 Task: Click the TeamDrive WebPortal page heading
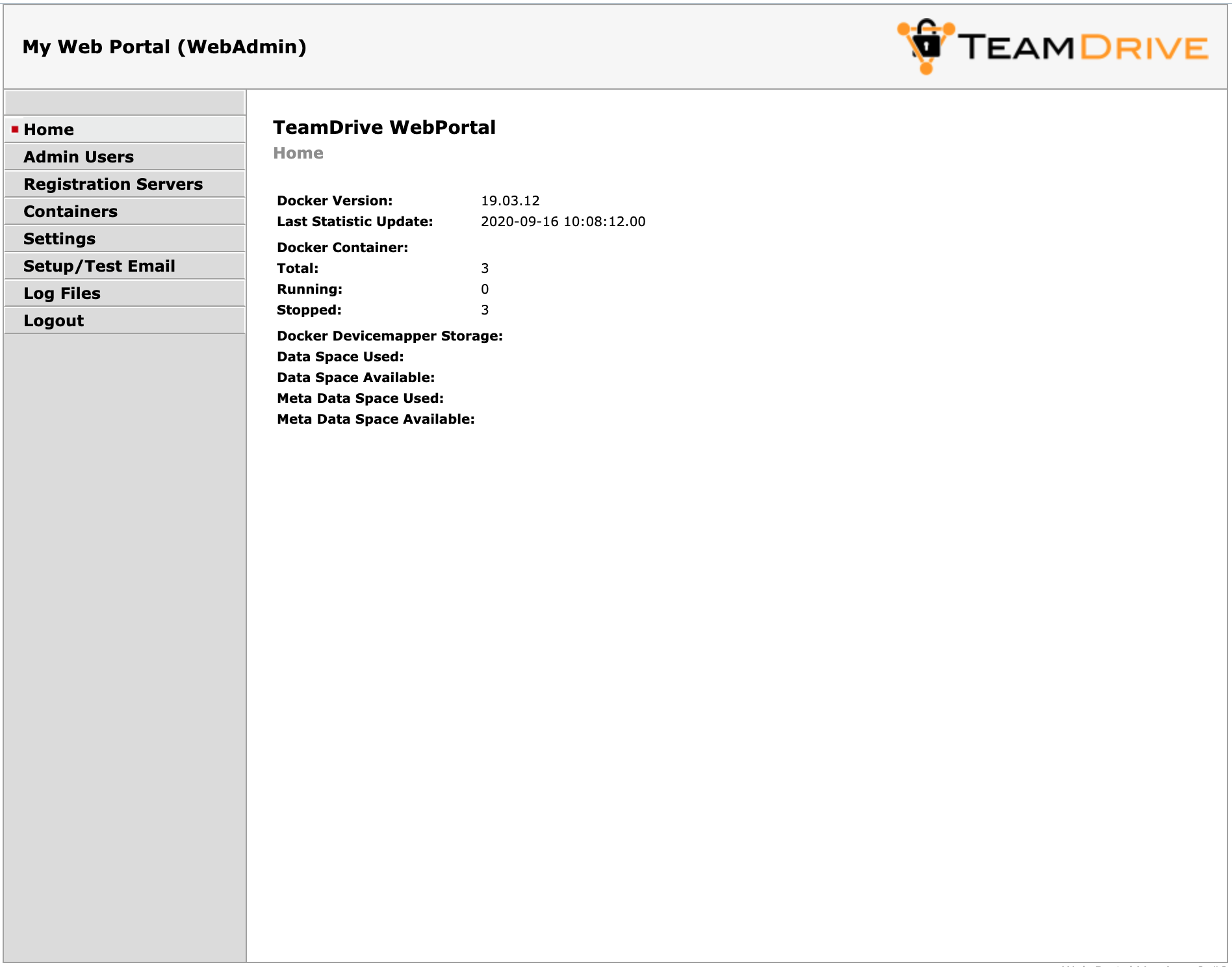point(384,127)
